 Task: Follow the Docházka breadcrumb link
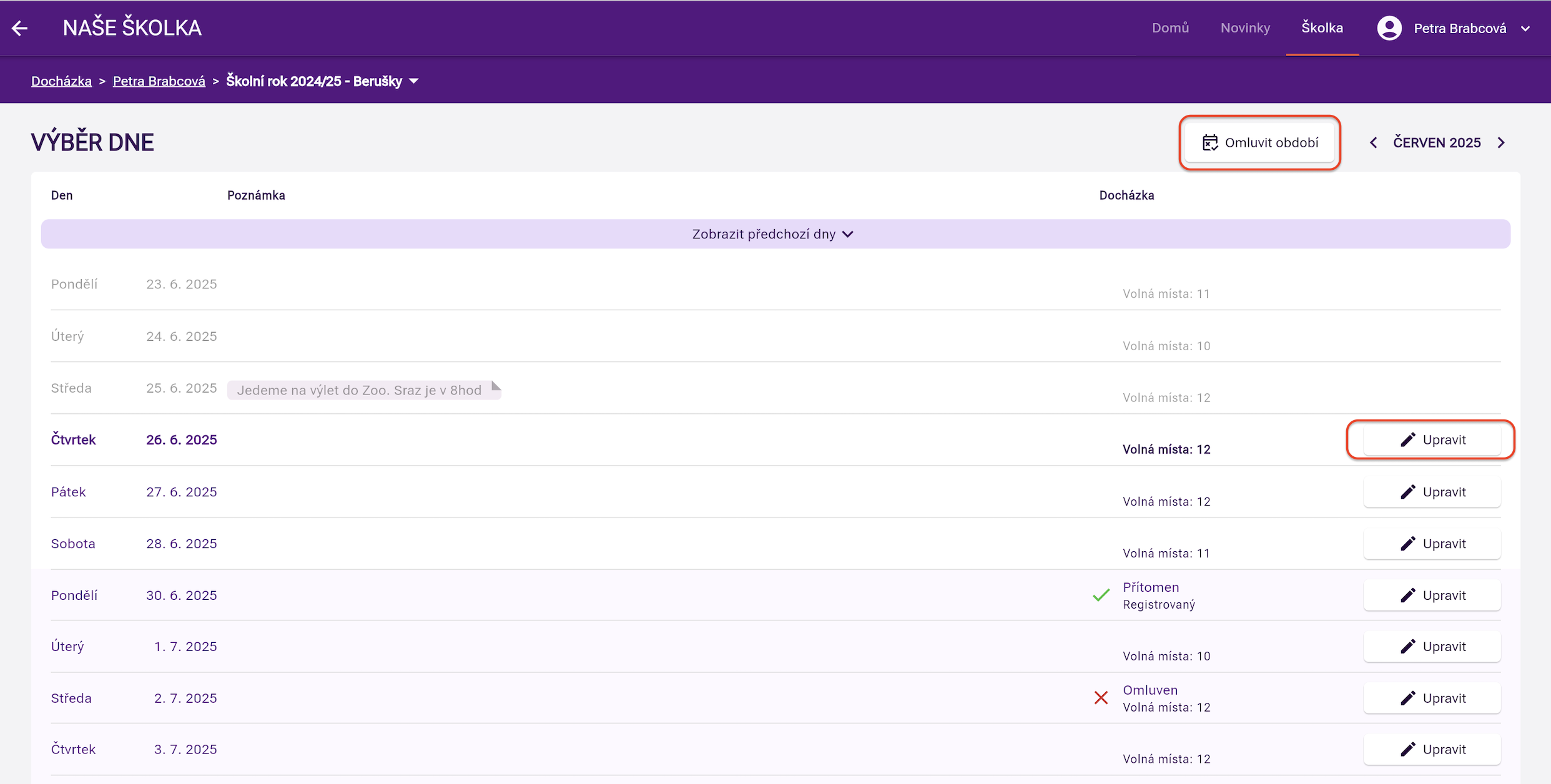pyautogui.click(x=61, y=81)
